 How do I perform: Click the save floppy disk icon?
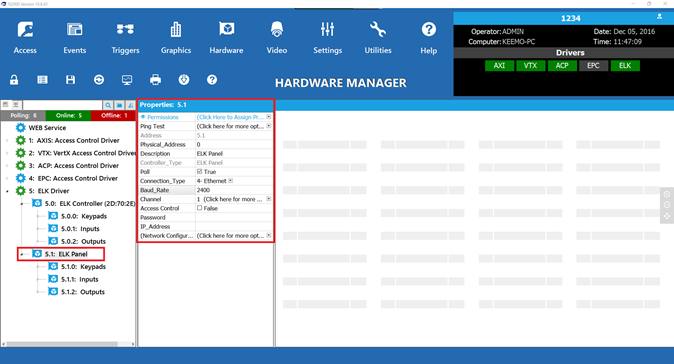coord(70,80)
